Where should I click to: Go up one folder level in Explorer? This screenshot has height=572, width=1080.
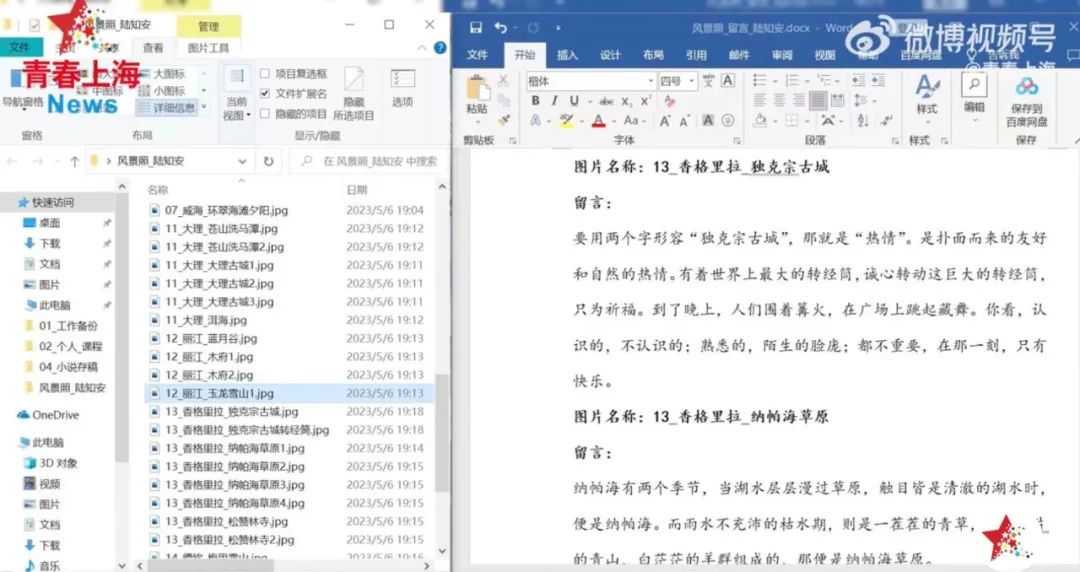[x=74, y=161]
